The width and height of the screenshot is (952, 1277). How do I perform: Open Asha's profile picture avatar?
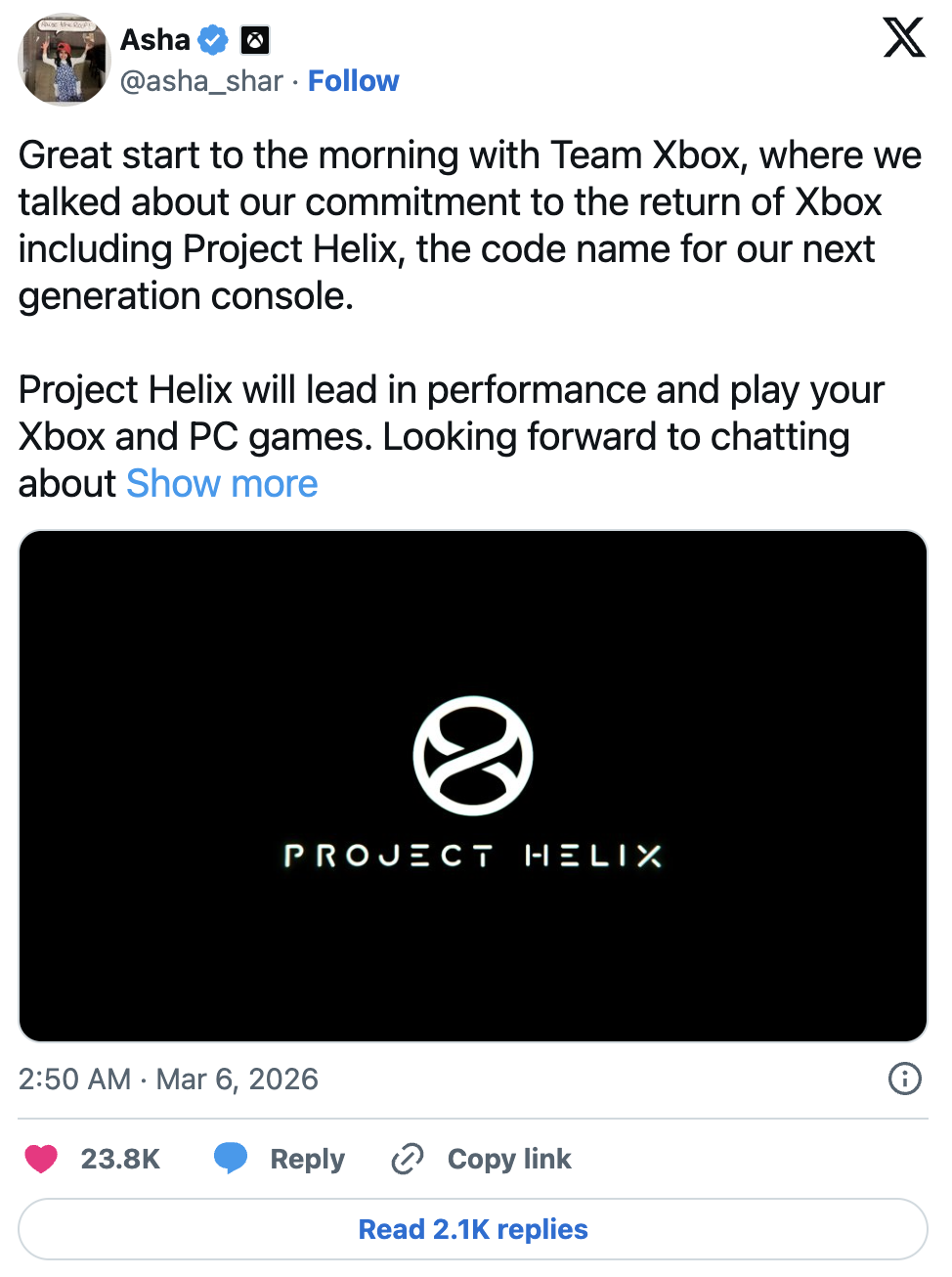pos(64,60)
